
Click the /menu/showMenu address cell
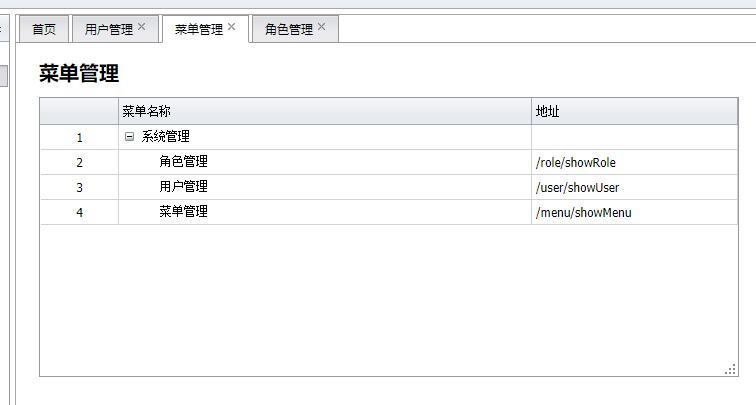[634, 213]
